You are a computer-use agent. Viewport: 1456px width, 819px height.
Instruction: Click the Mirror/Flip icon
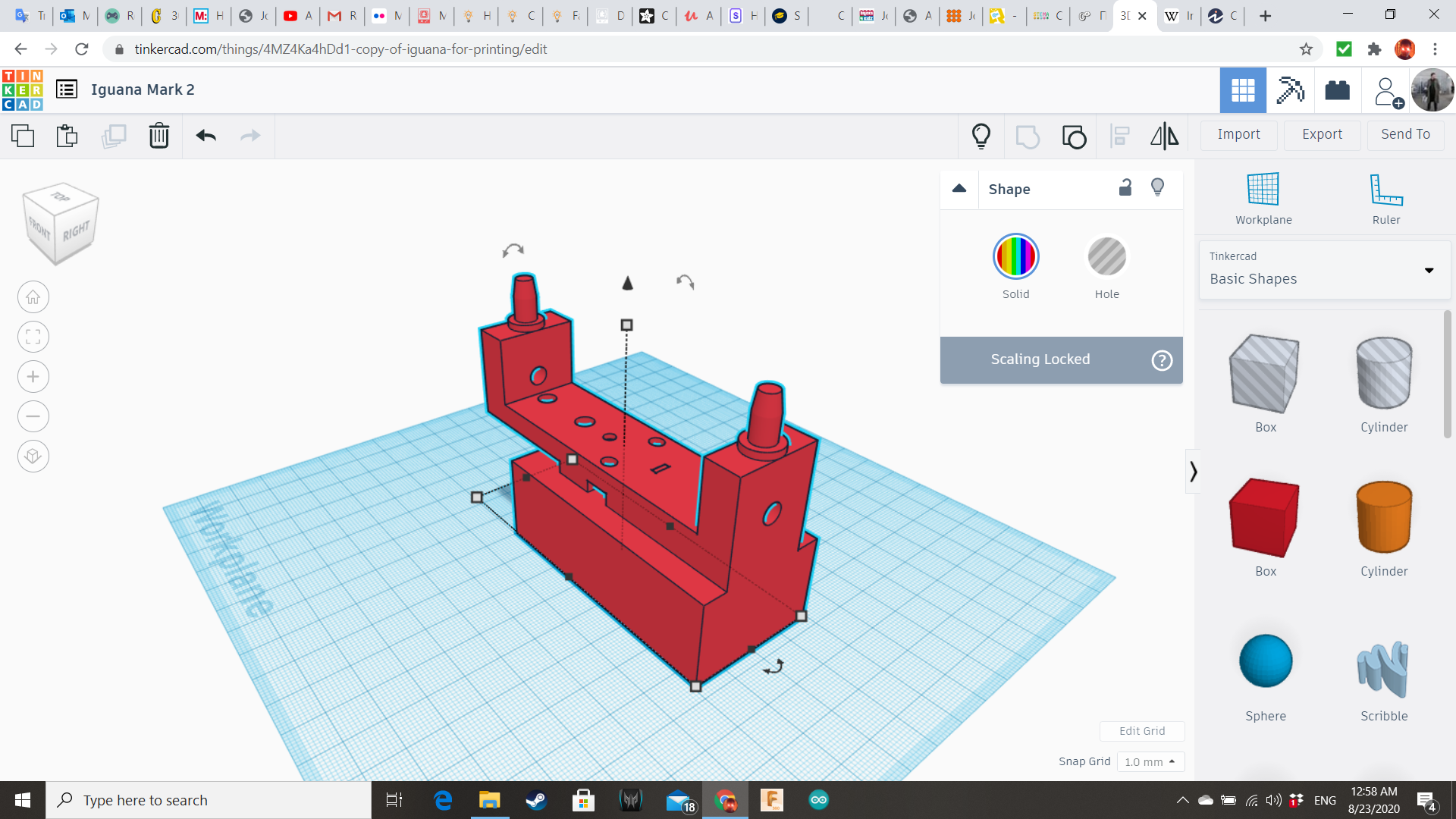pyautogui.click(x=1163, y=135)
